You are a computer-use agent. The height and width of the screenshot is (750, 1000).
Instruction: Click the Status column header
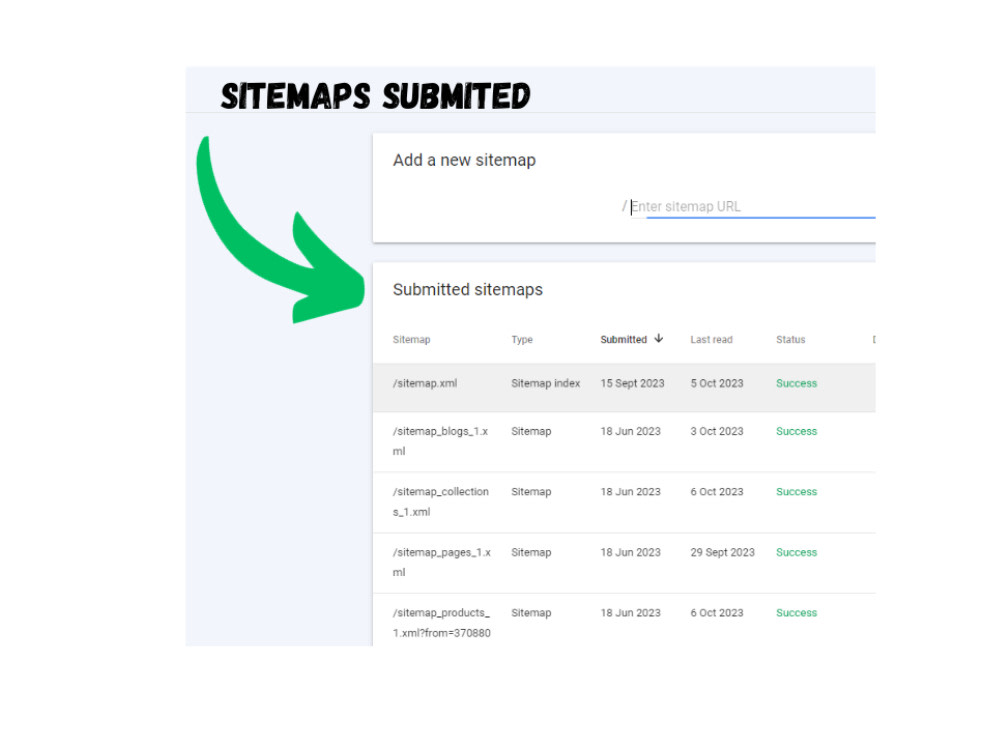790,339
